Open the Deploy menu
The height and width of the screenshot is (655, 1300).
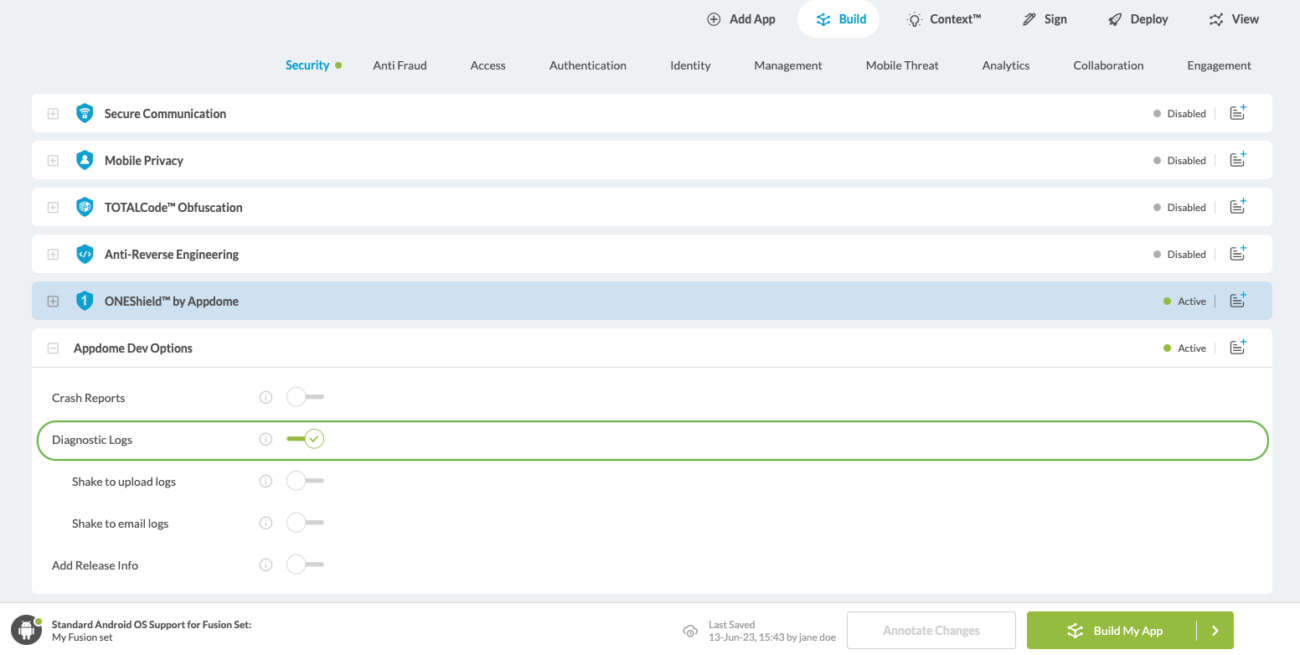[1137, 18]
